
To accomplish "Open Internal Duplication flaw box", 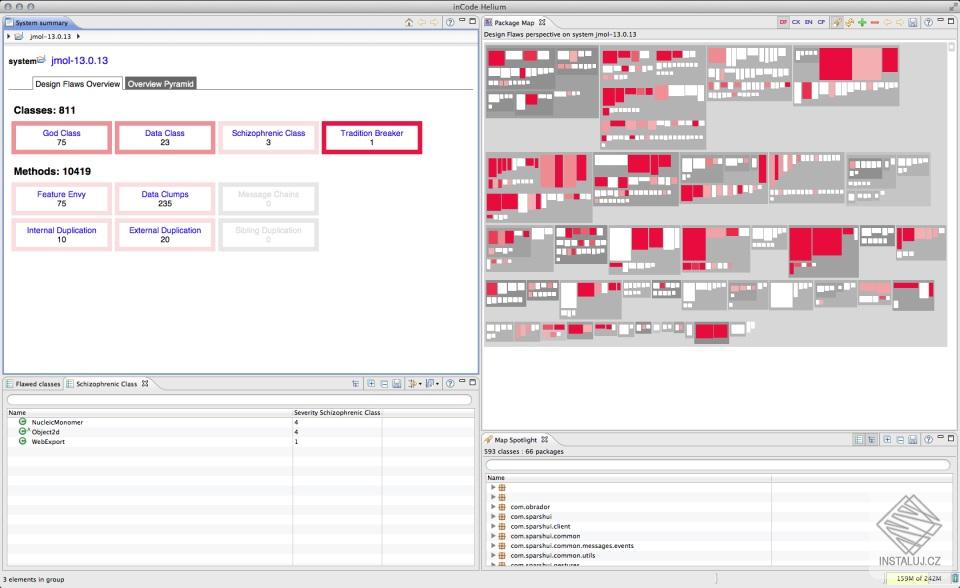I will 61,235.
